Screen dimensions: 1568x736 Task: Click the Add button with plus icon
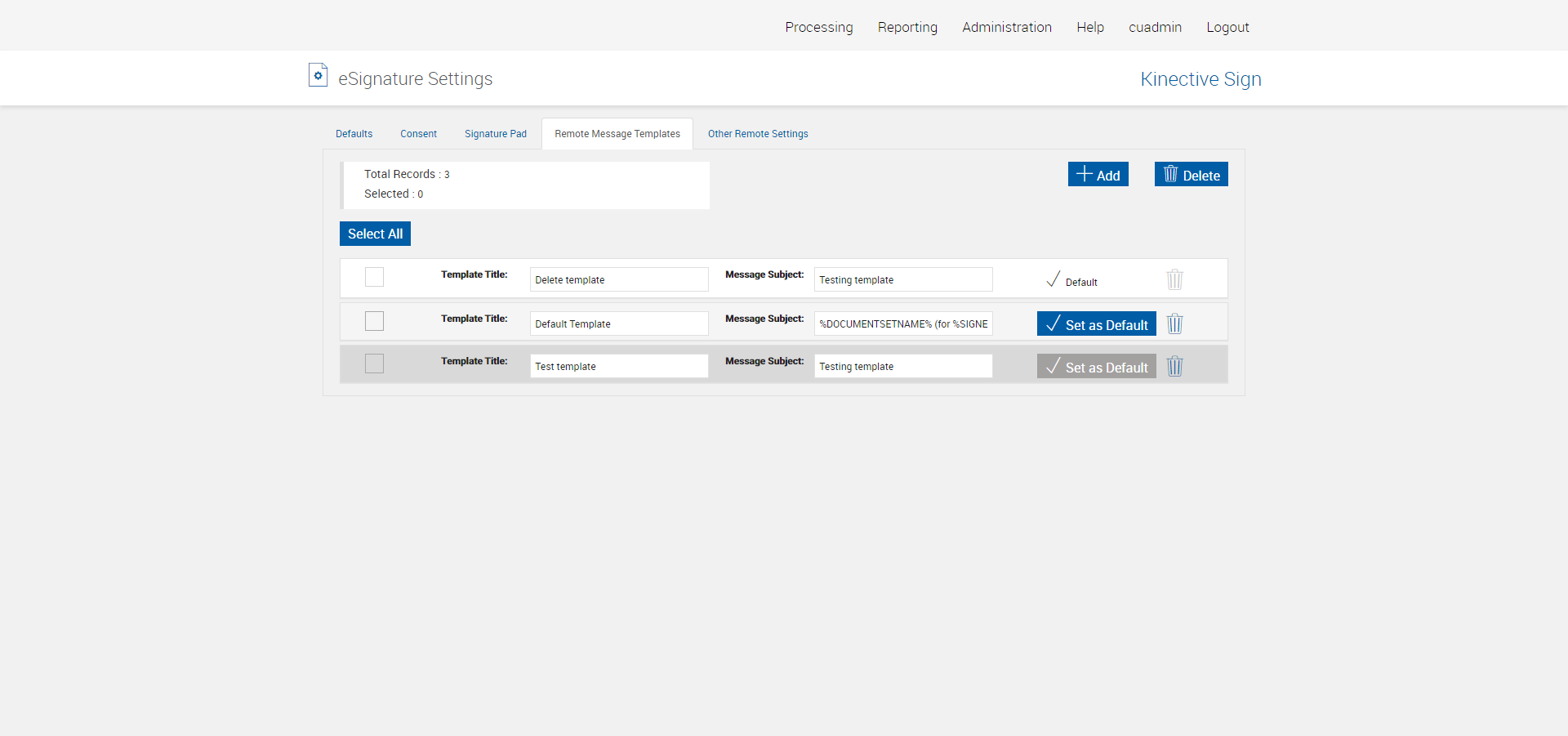click(1098, 174)
